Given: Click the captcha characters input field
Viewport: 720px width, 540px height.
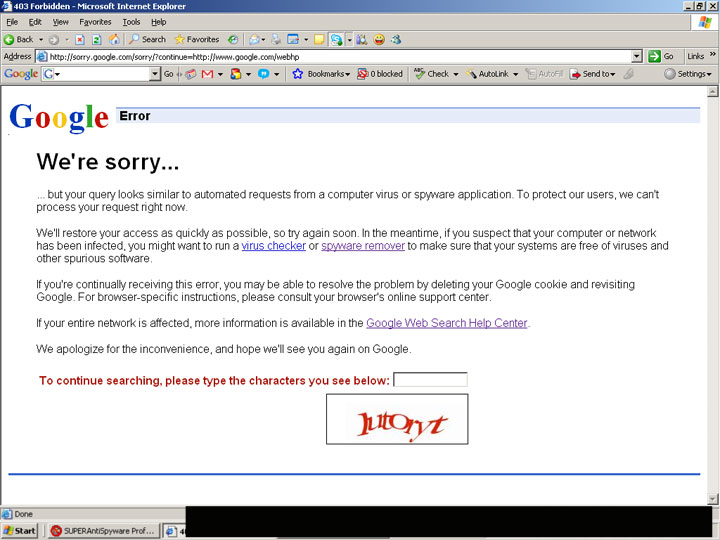Looking at the screenshot, I should pos(430,380).
